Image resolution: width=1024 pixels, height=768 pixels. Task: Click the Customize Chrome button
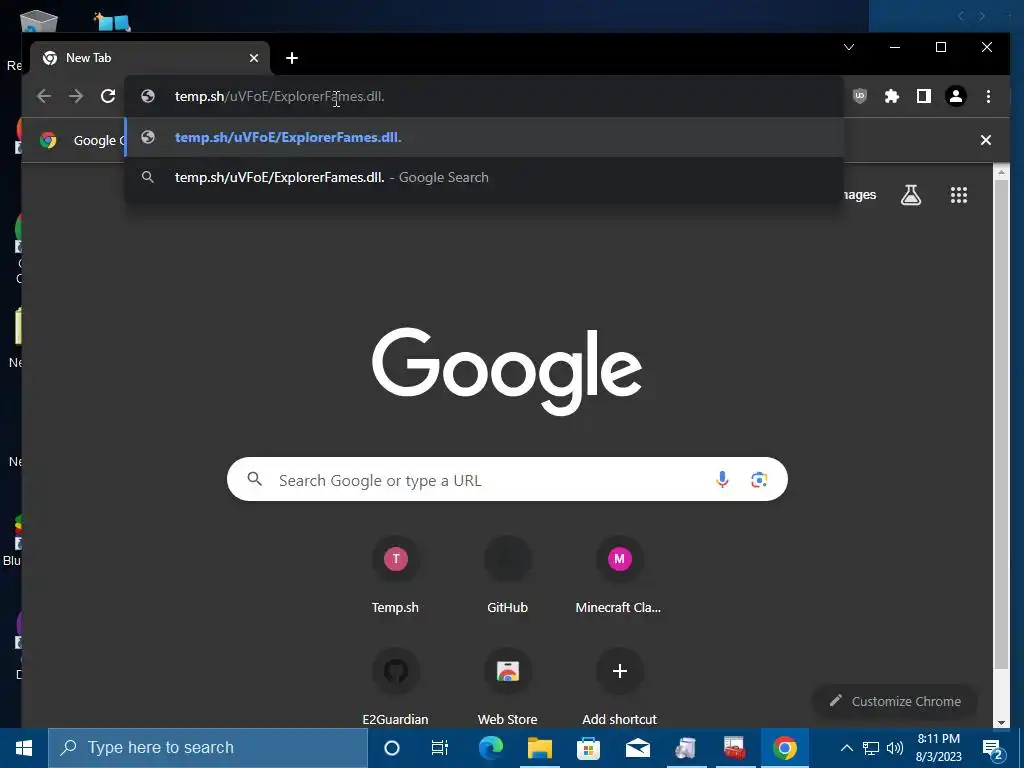click(895, 701)
